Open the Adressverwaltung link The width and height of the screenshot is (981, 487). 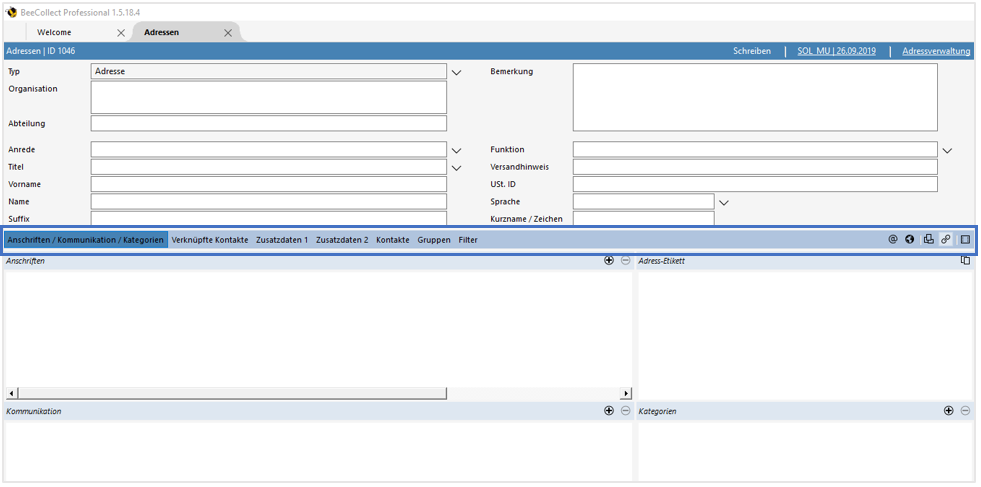937,51
